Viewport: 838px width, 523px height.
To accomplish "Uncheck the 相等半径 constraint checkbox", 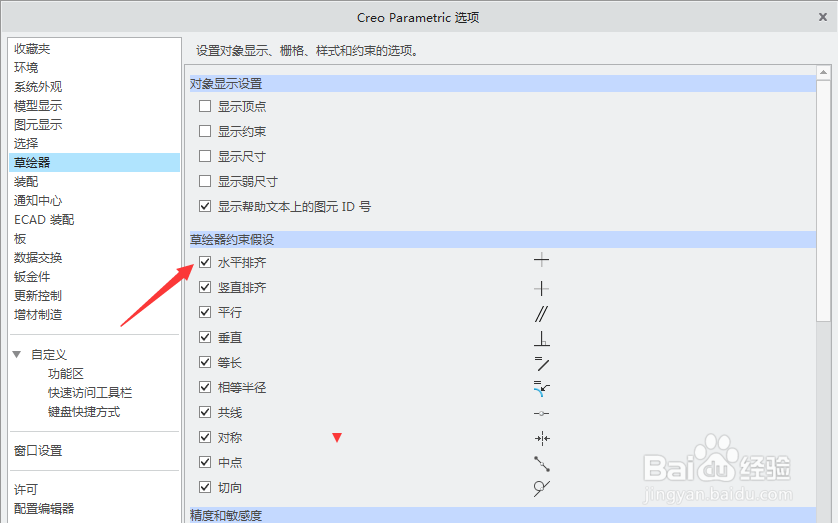I will (205, 387).
